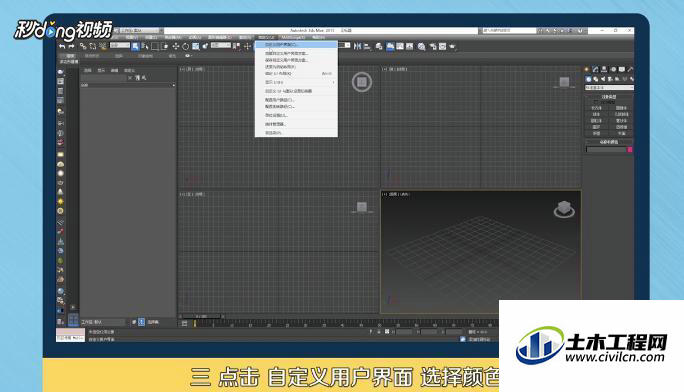The height and width of the screenshot is (392, 684).
Task: Open the MAXScript menu in menu bar
Action: pos(293,37)
